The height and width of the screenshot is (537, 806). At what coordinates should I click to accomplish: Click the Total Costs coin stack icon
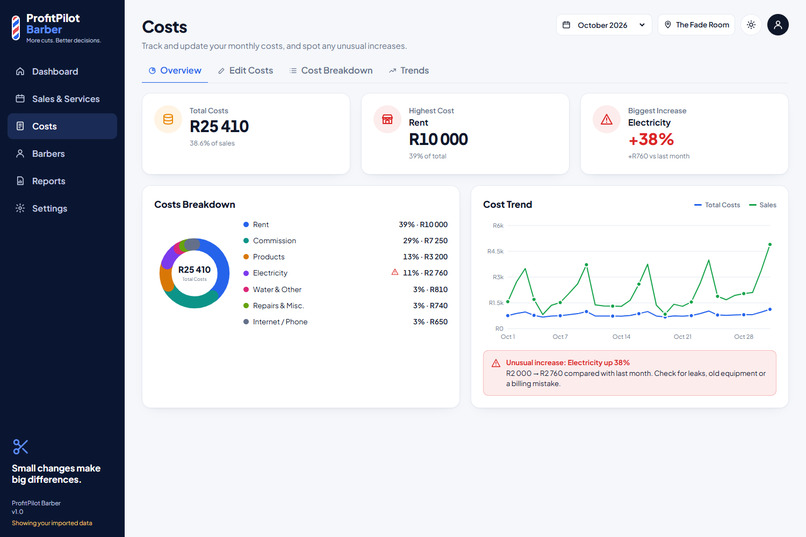(x=168, y=119)
